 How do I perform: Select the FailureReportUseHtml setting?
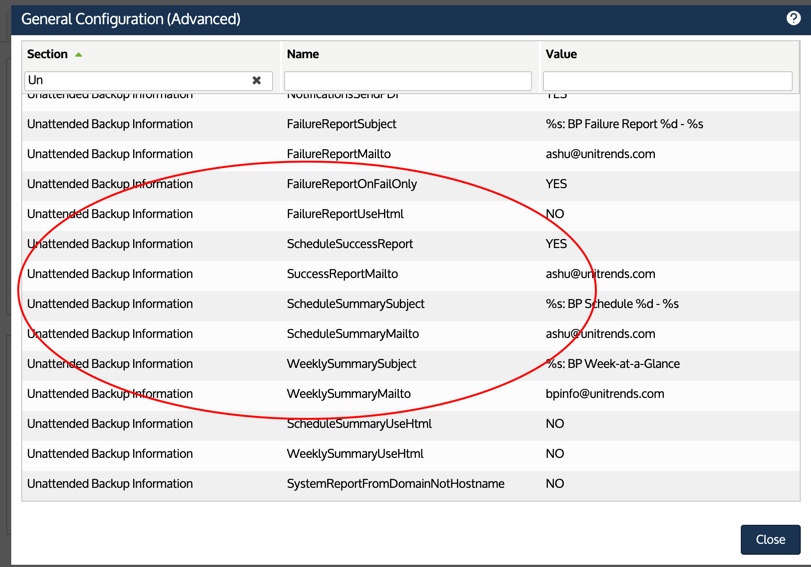point(345,214)
